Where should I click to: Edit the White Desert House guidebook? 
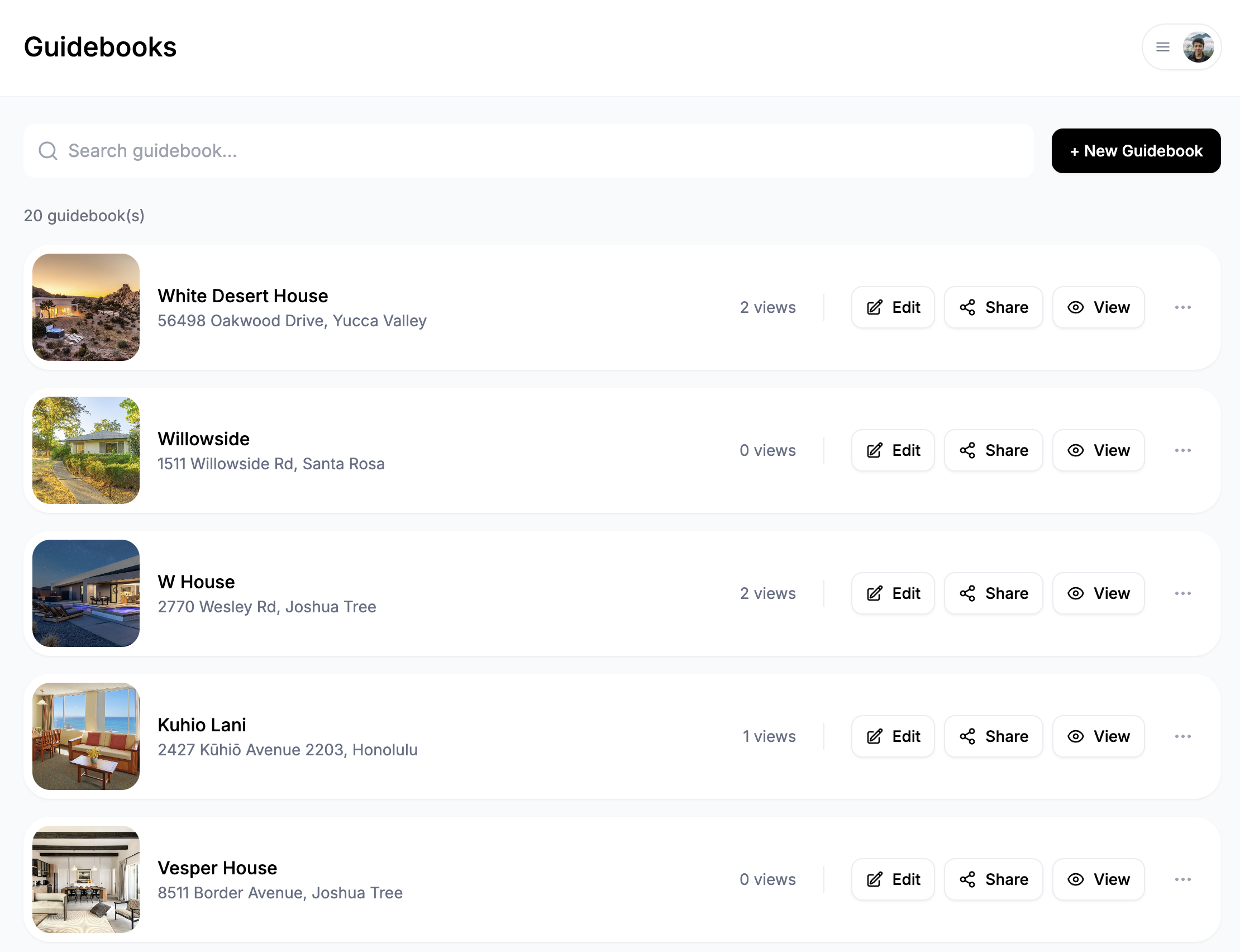click(x=892, y=307)
